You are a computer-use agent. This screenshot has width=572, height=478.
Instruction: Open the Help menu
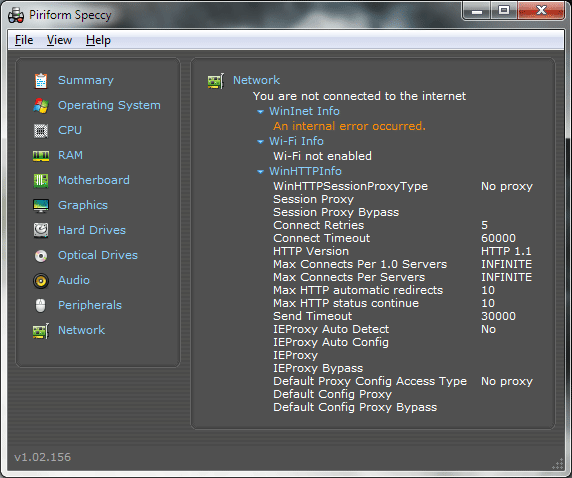[x=98, y=40]
